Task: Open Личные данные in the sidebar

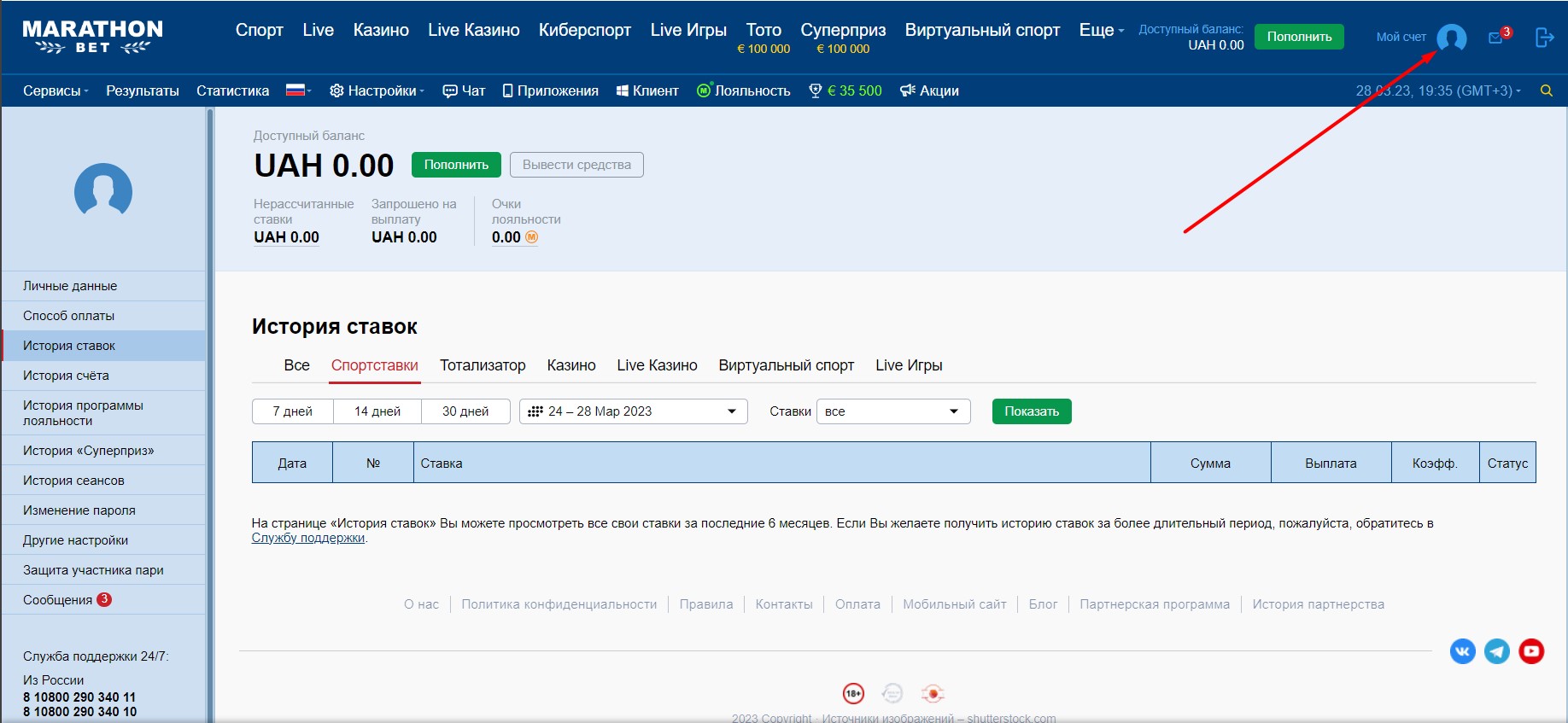Action: coord(70,286)
